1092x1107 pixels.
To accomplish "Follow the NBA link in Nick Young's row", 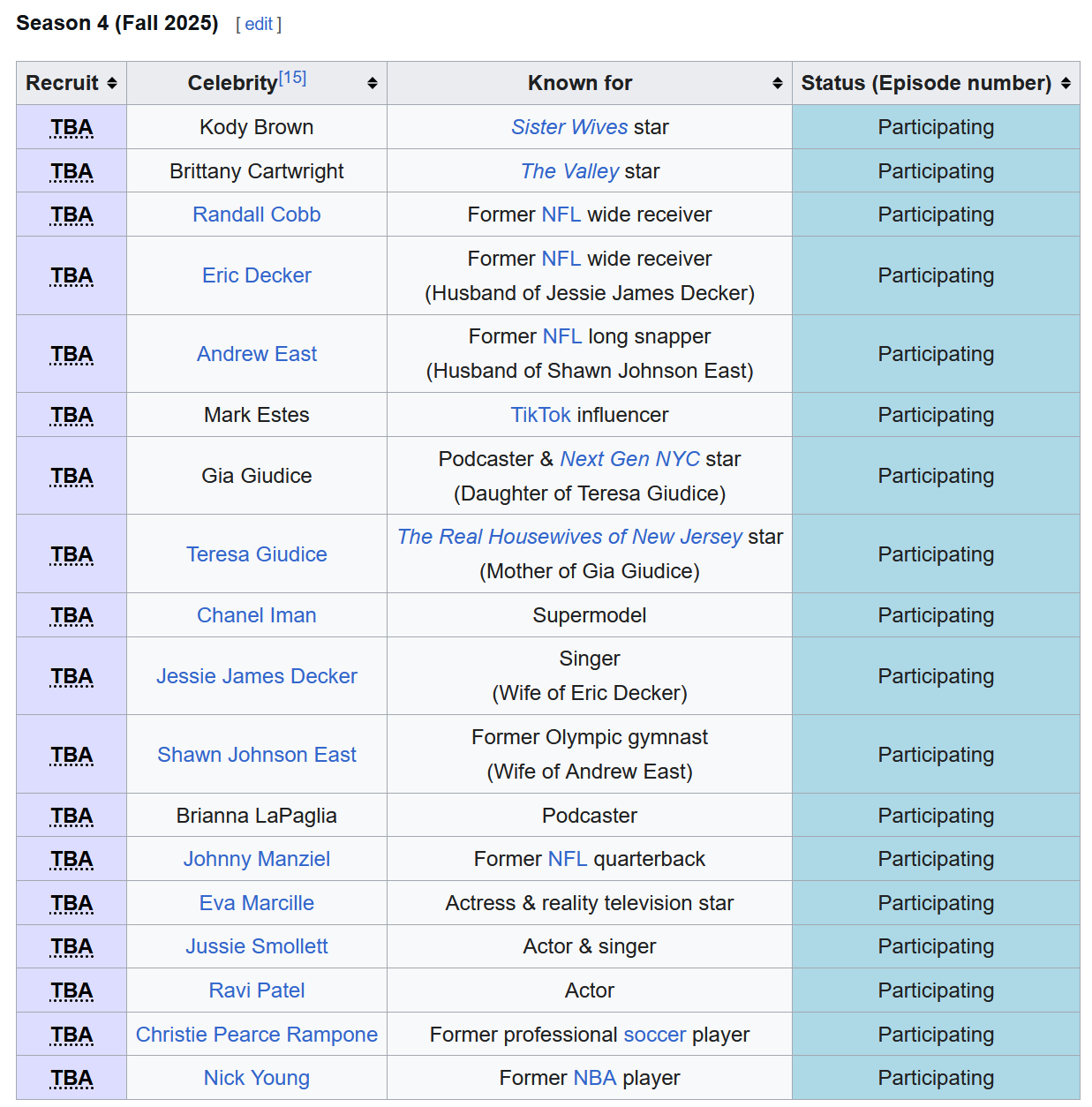I will pyautogui.click(x=595, y=1078).
